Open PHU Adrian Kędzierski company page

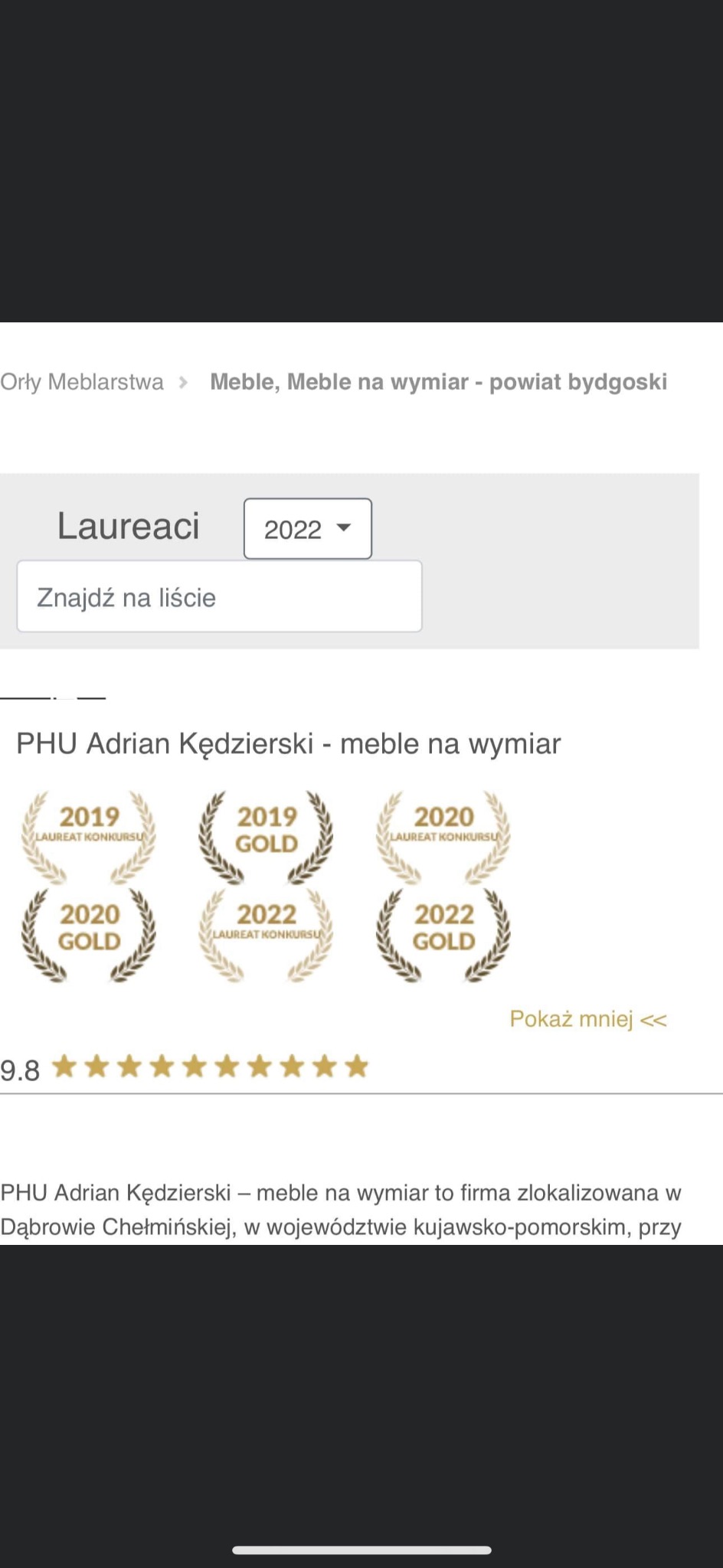click(289, 743)
